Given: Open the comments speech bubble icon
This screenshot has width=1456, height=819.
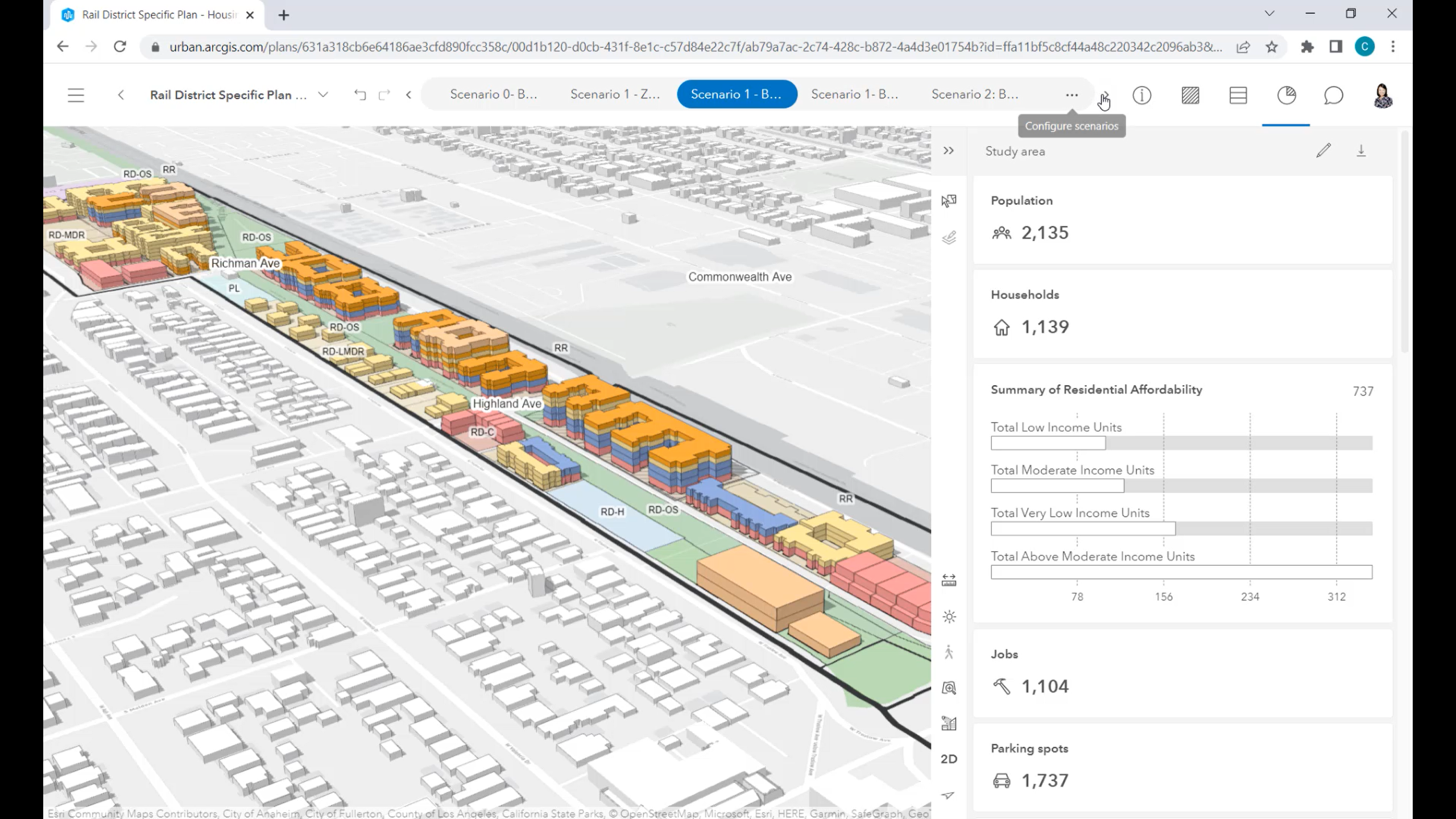Looking at the screenshot, I should [1333, 96].
